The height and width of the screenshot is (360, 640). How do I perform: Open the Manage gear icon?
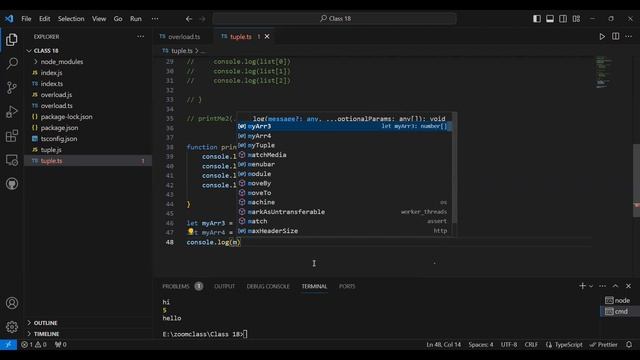tap(12, 327)
